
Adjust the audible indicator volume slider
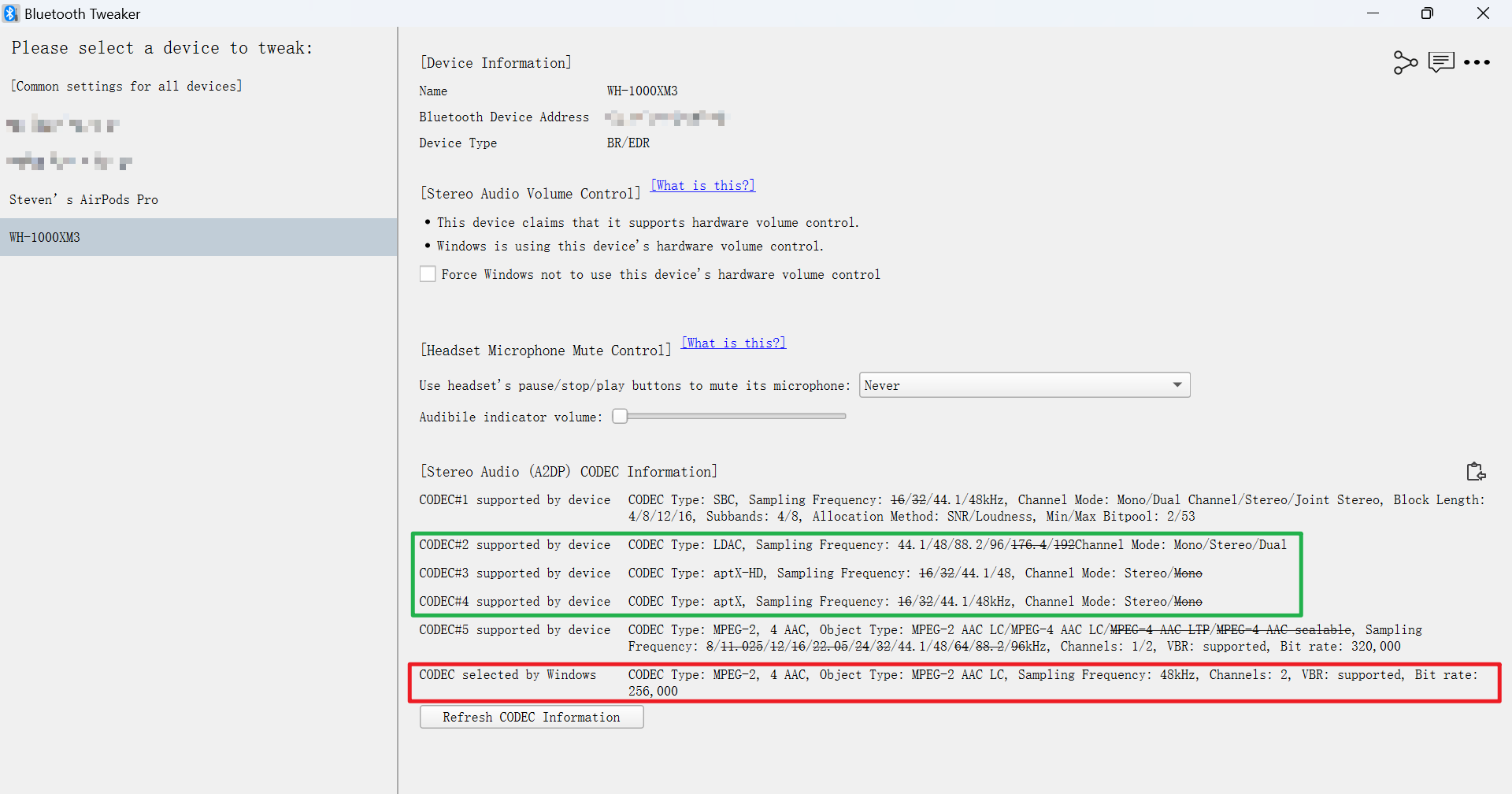(622, 416)
